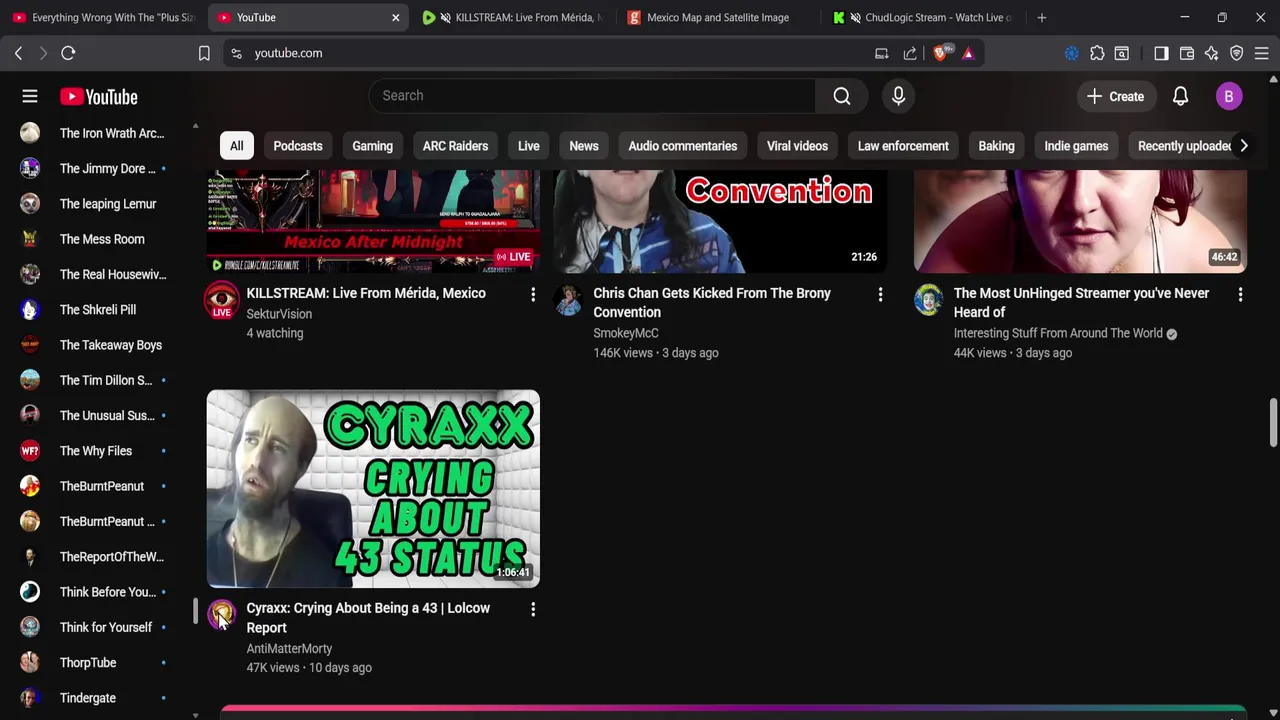The width and height of the screenshot is (1280, 720).
Task: Show the browser sidebar panel
Action: [1161, 53]
